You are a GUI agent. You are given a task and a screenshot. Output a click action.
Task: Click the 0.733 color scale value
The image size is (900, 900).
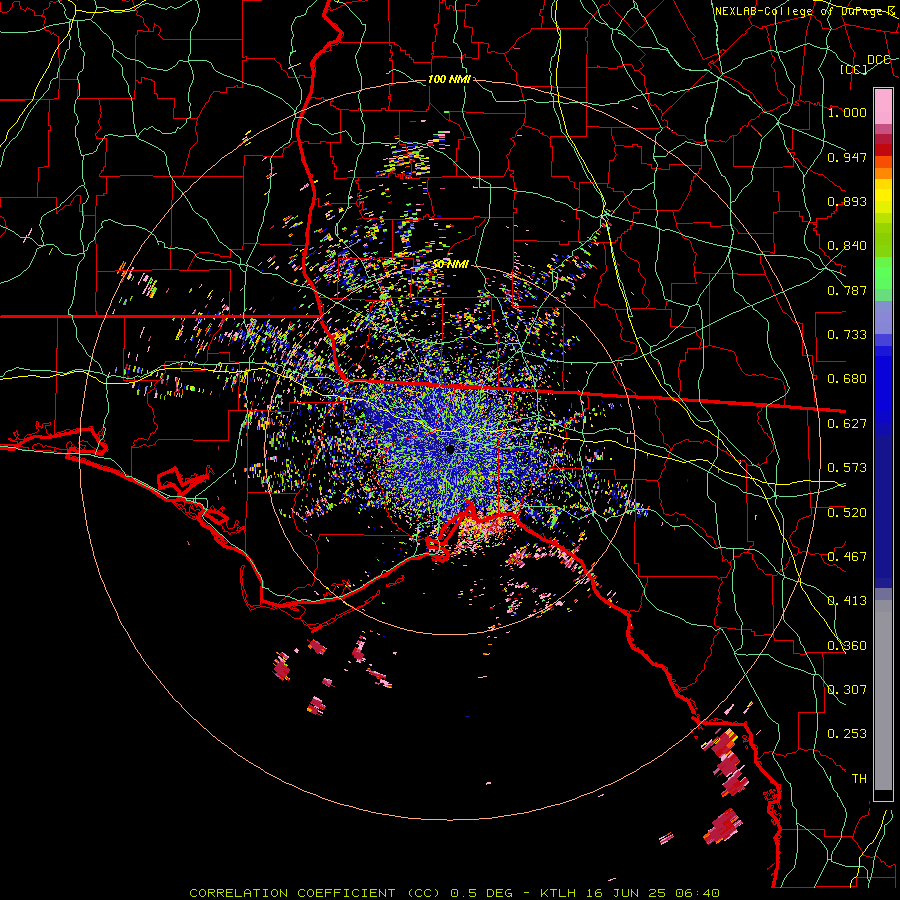coord(847,335)
